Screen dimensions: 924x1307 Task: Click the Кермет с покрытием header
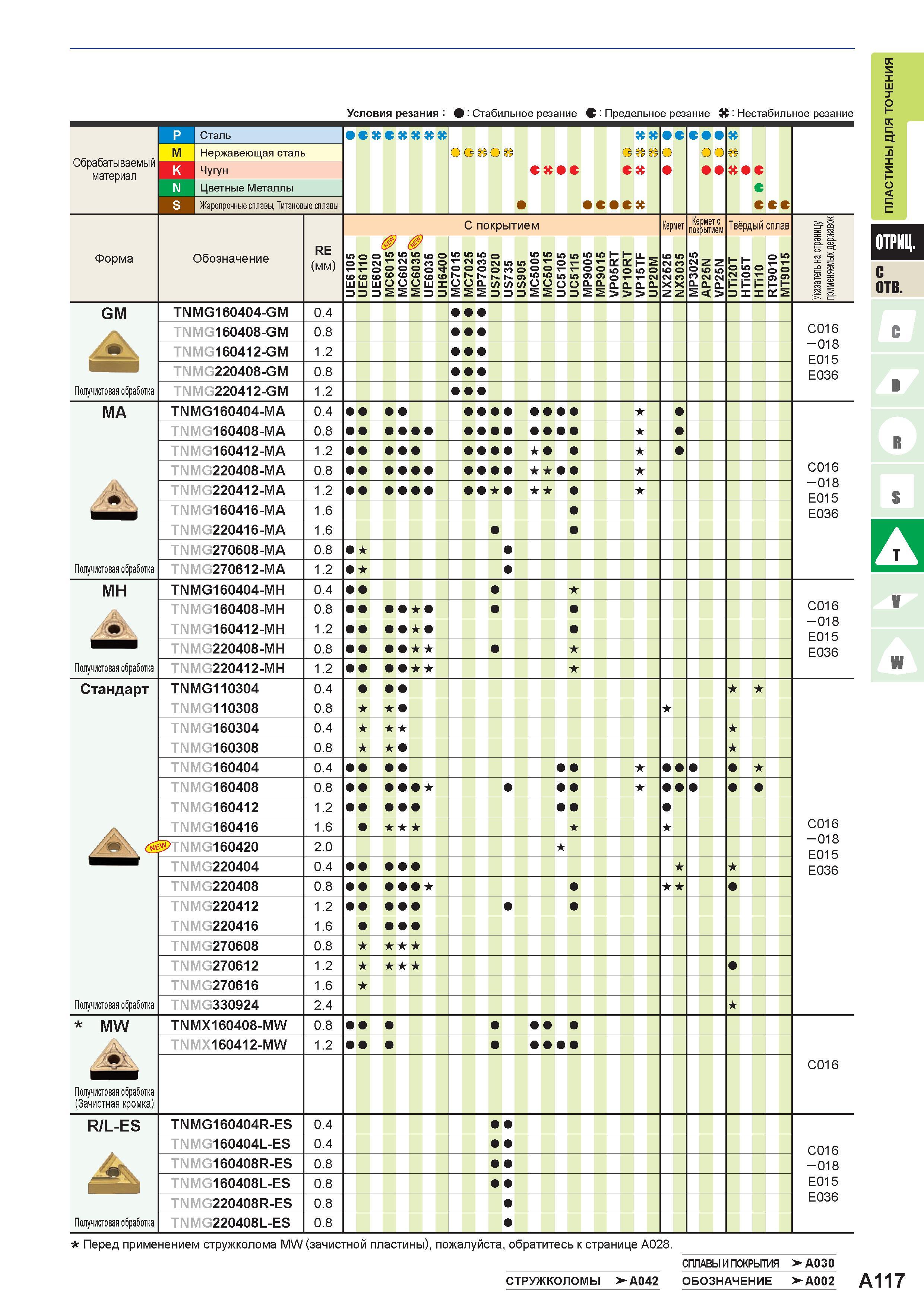706,225
